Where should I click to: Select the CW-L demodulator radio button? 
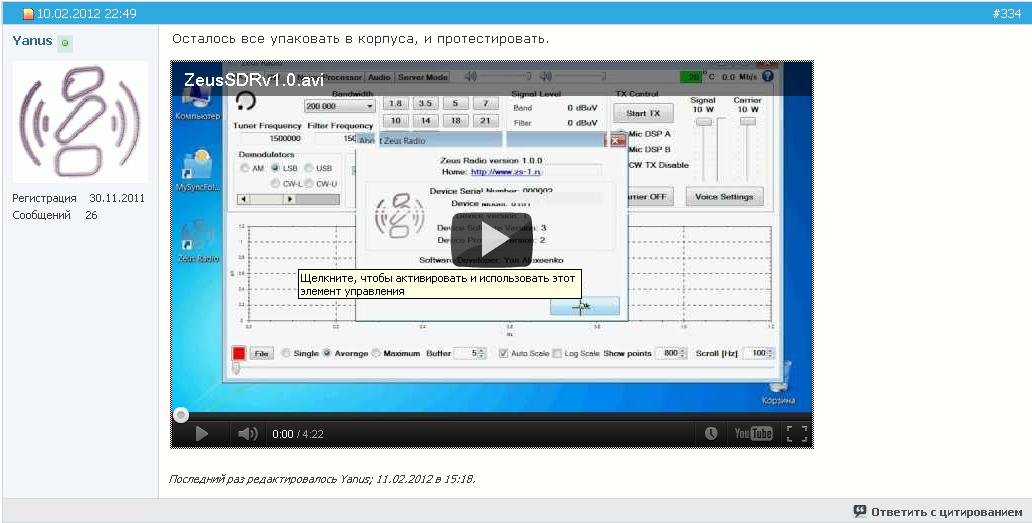click(x=276, y=184)
